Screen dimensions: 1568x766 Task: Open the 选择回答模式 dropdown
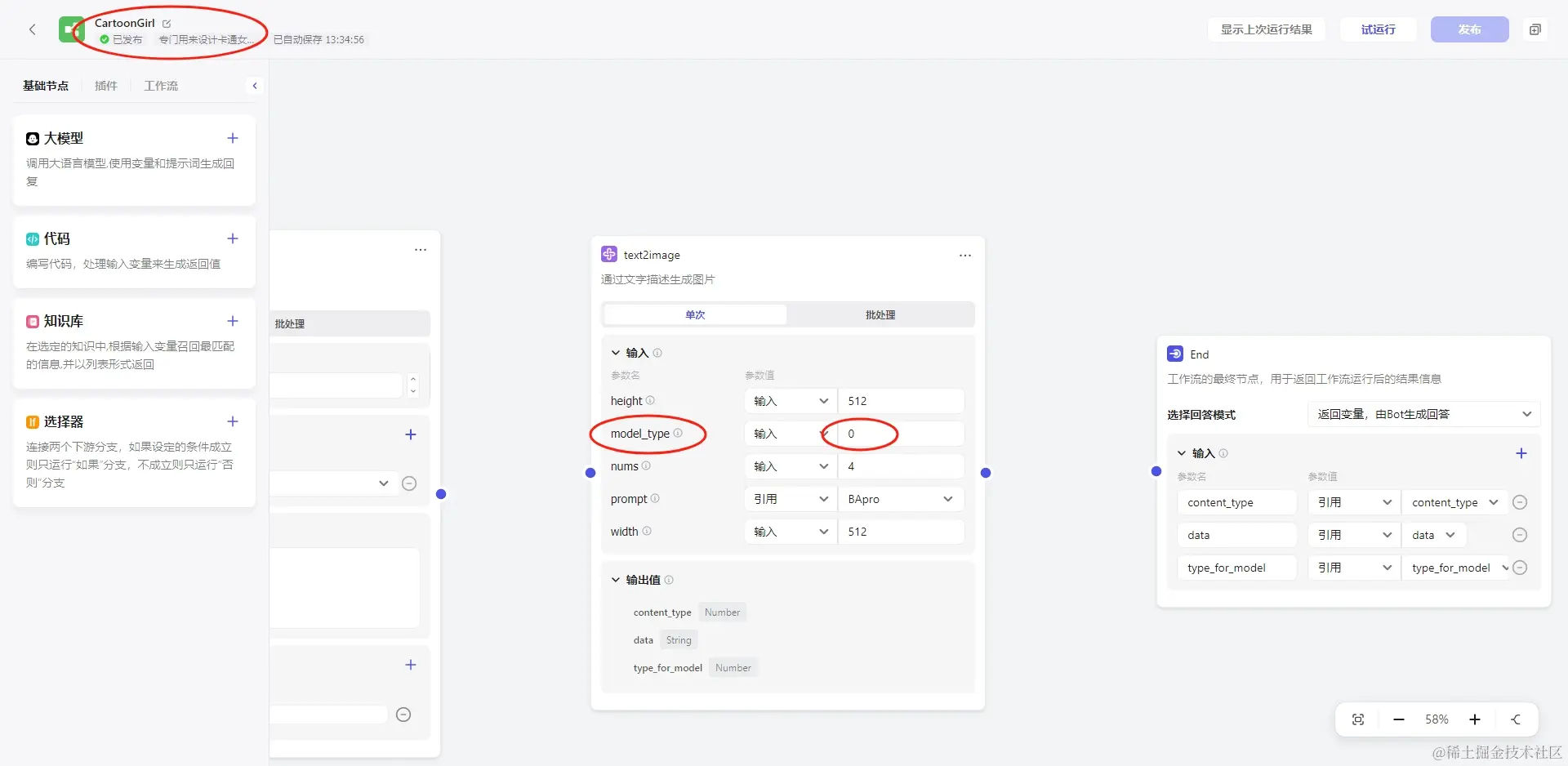[x=1423, y=414]
